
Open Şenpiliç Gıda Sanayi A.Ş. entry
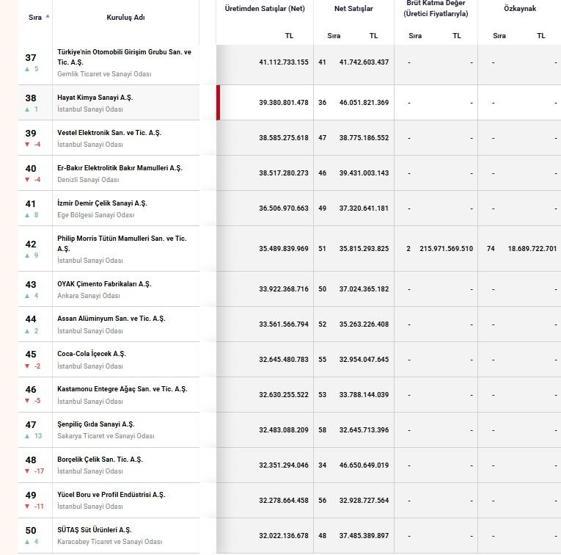tap(96, 424)
